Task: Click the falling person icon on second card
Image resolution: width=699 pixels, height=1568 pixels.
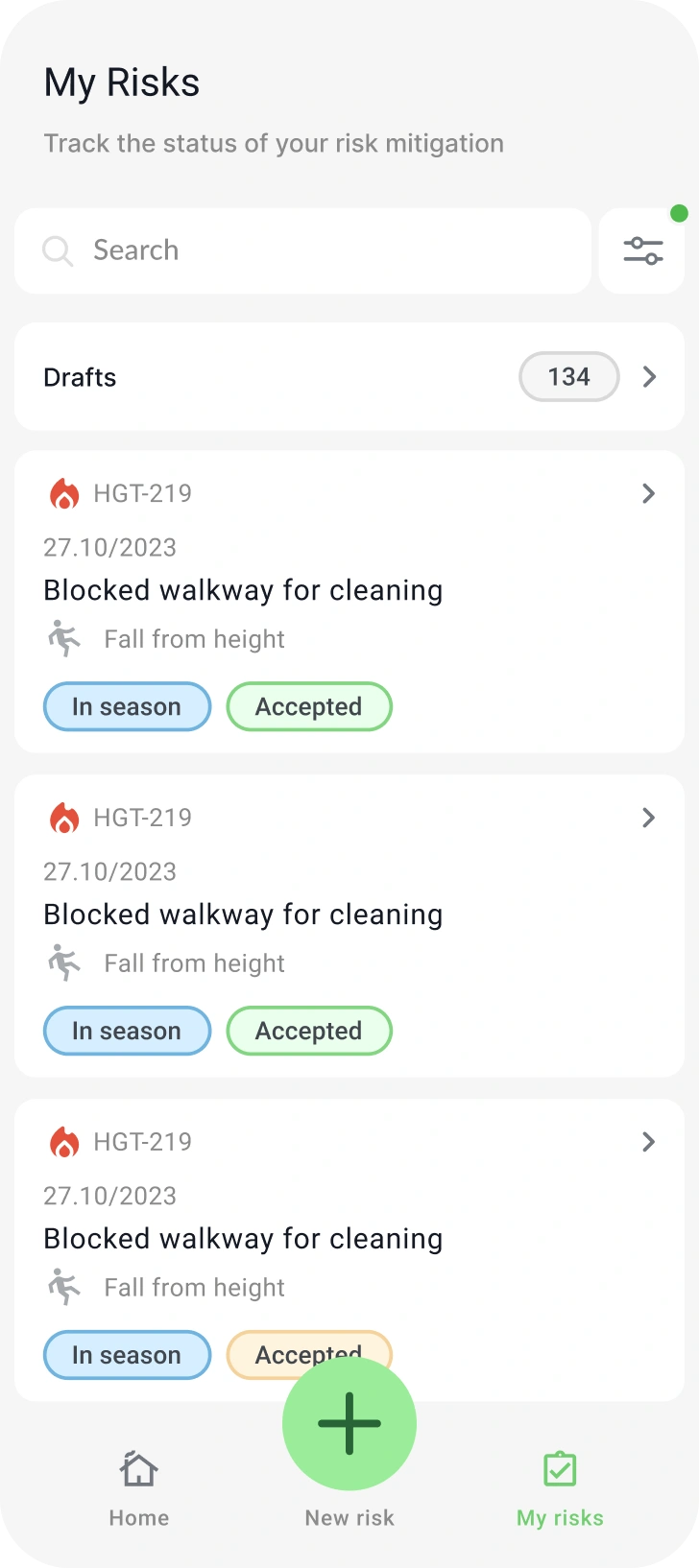Action: point(64,963)
